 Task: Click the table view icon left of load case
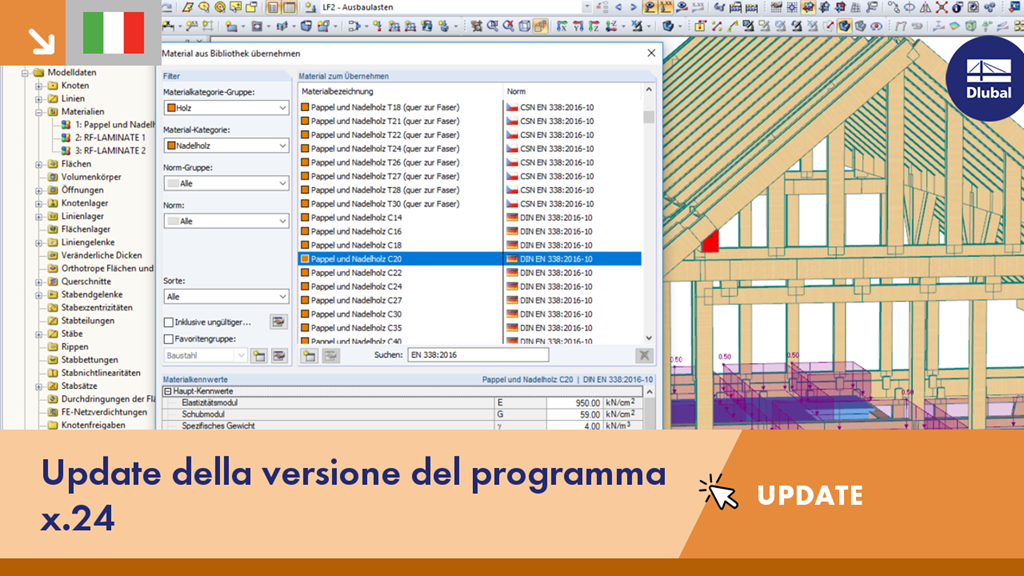pos(289,7)
